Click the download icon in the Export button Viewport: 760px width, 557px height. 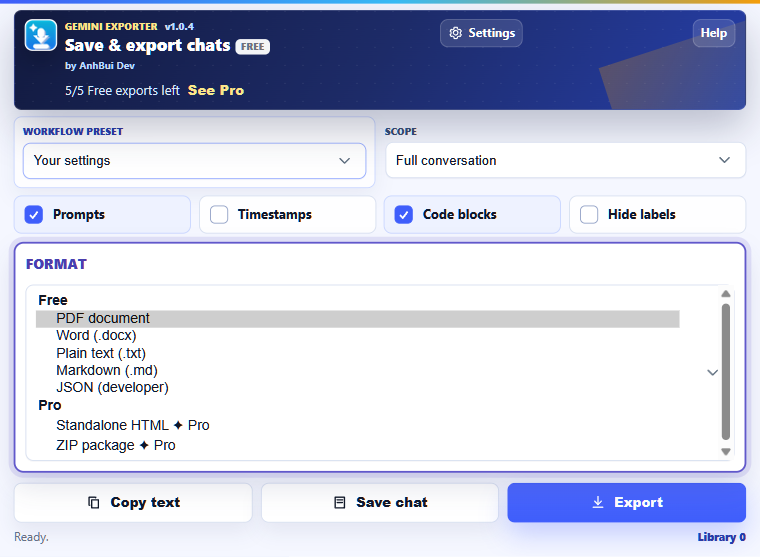[x=598, y=502]
